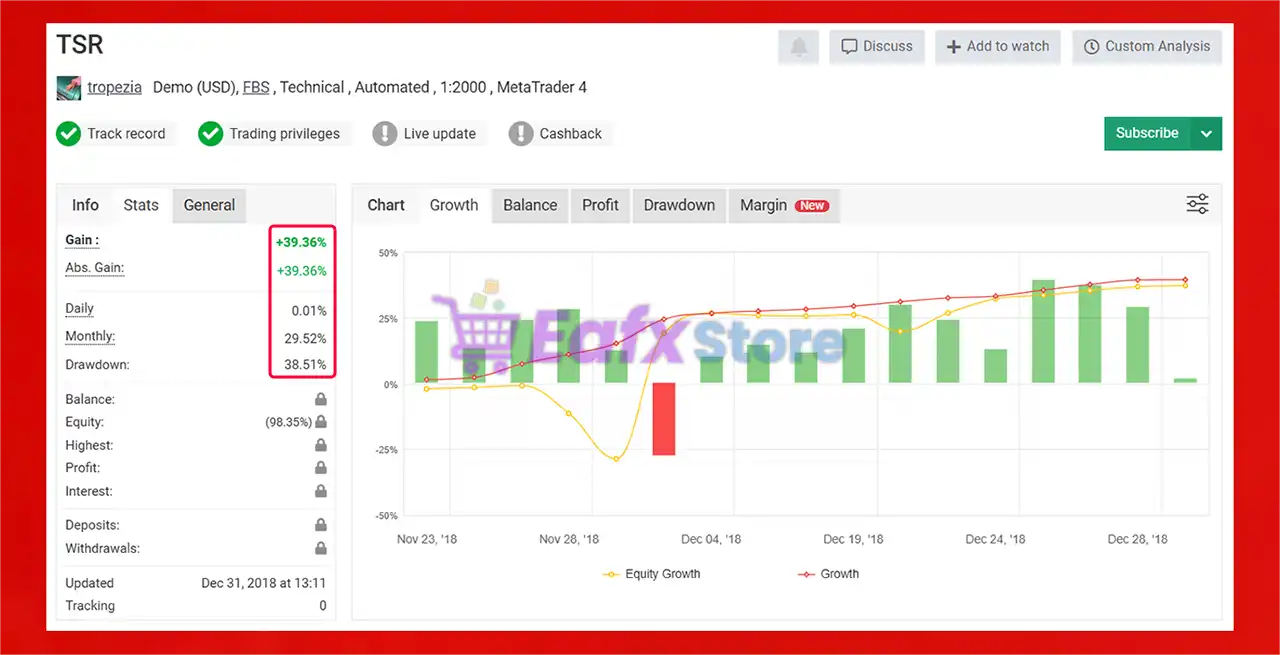Viewport: 1280px width, 655px height.
Task: Click the Balance lock icon
Action: (x=320, y=399)
